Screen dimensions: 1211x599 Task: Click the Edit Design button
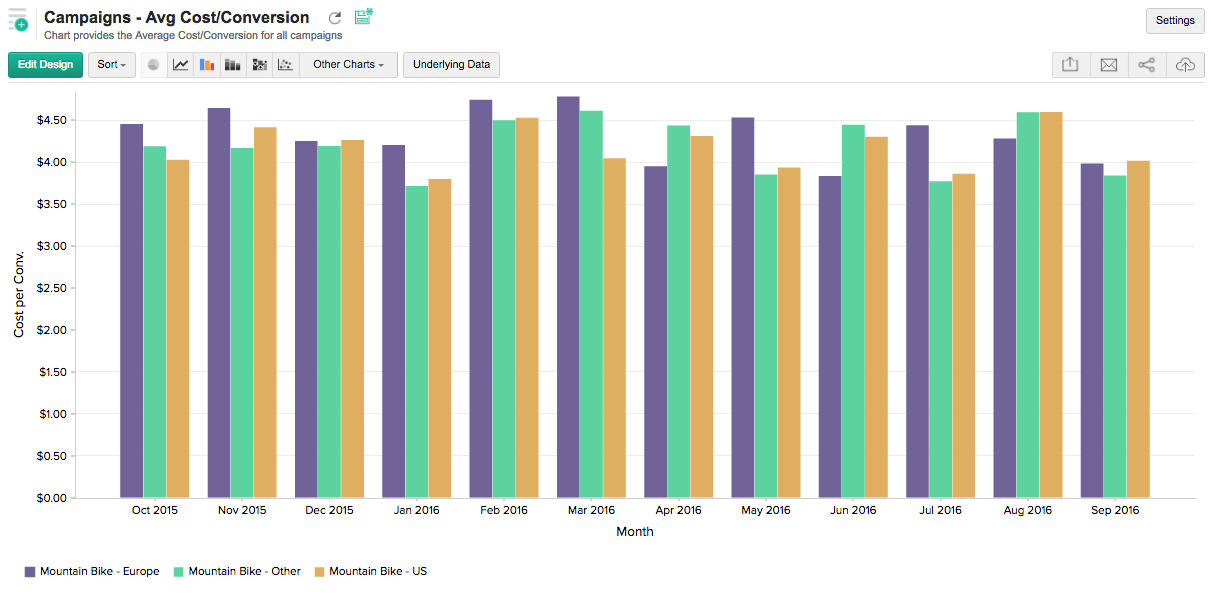[45, 65]
